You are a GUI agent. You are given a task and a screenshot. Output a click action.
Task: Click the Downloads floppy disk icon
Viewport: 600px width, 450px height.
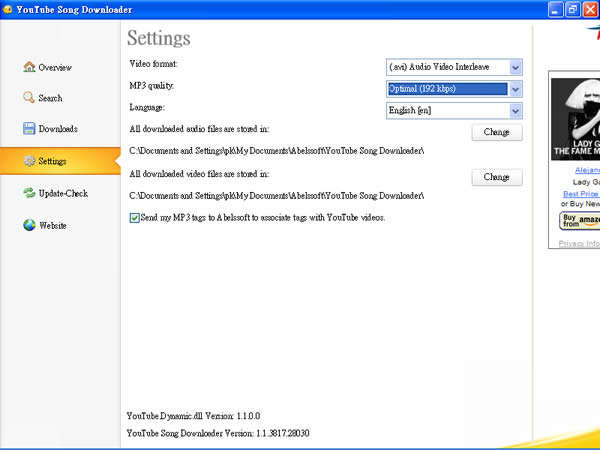(29, 129)
